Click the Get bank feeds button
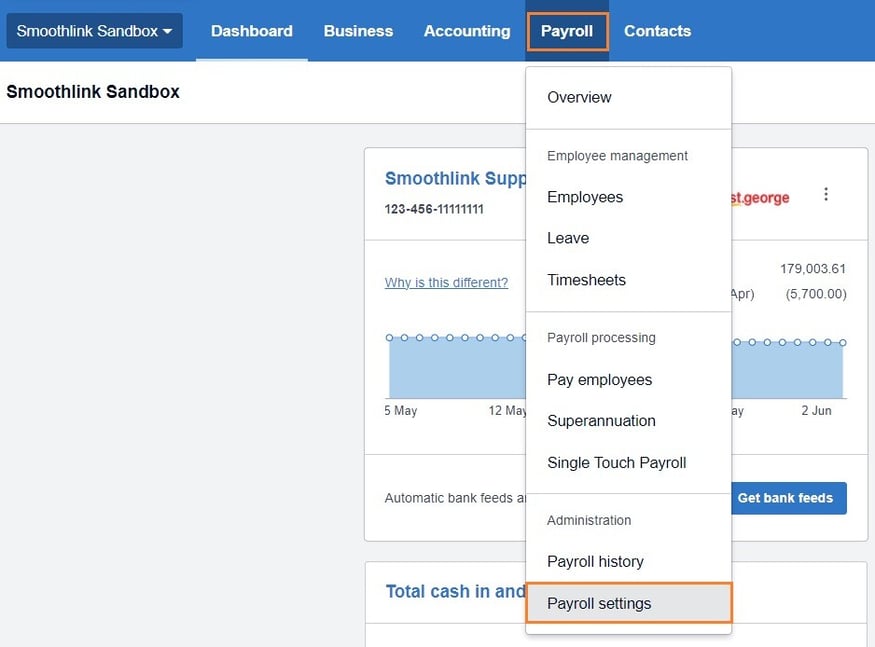 [787, 498]
